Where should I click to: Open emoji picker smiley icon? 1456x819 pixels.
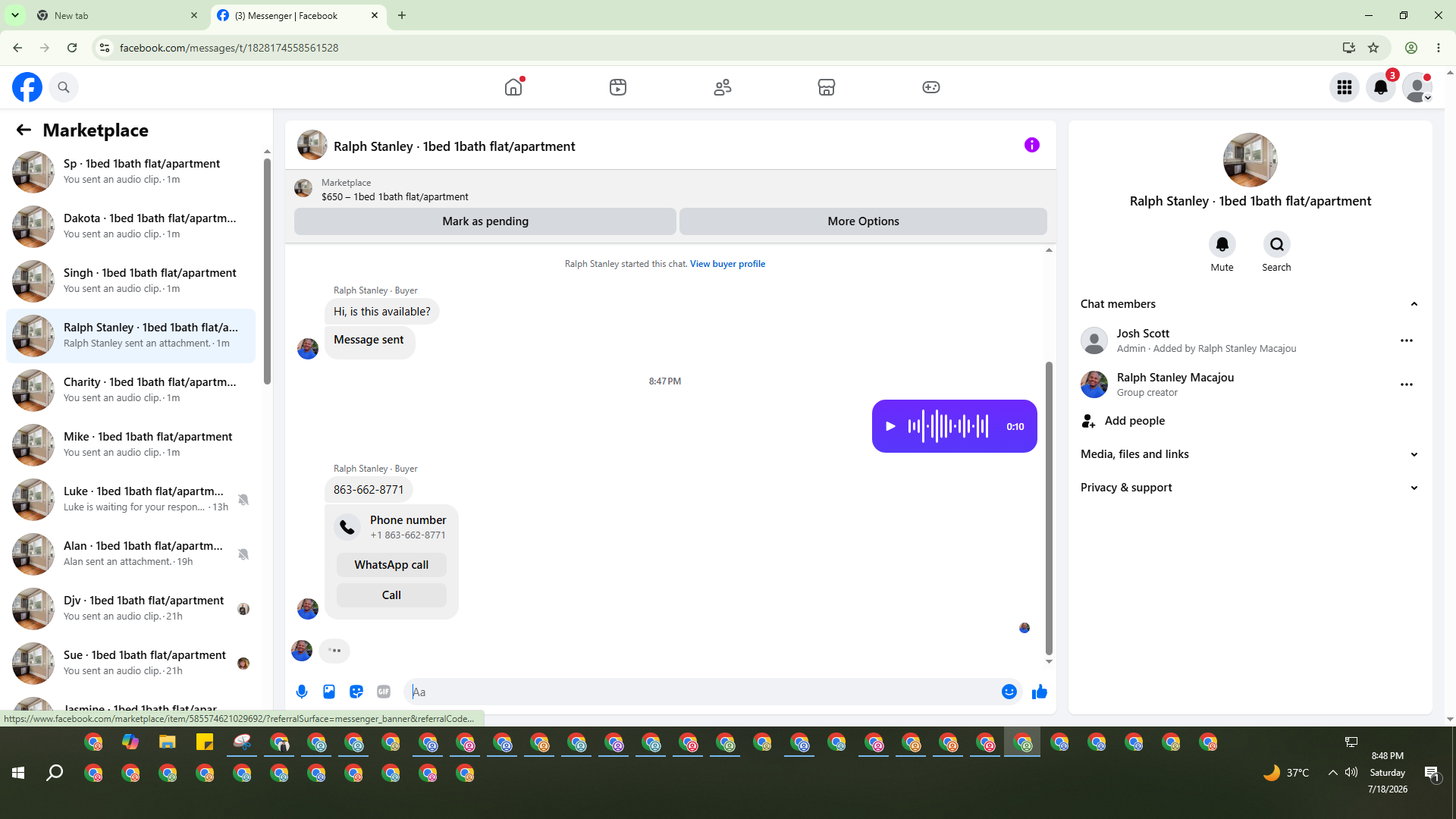click(x=1009, y=692)
